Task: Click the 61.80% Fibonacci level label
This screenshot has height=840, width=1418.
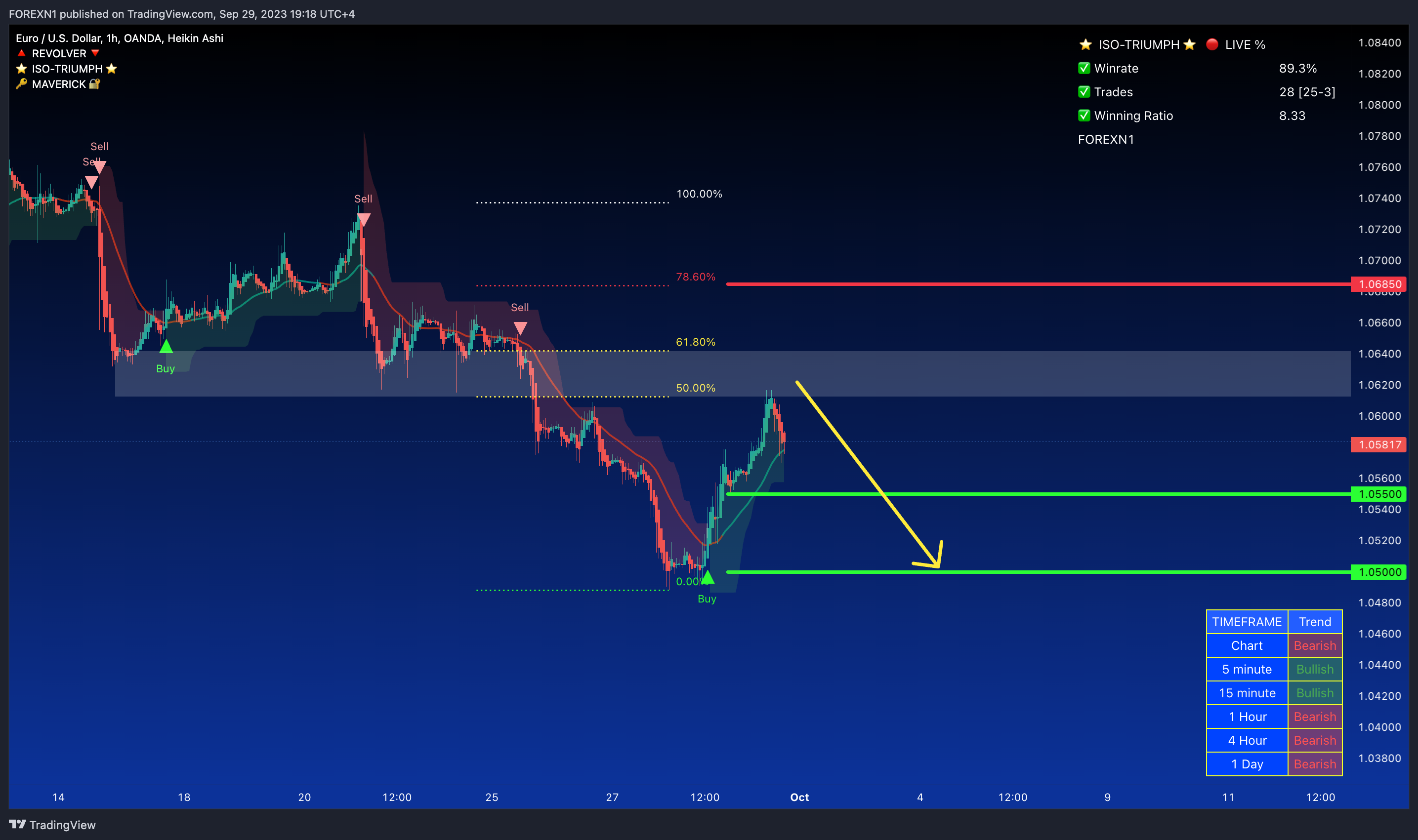Action: [695, 342]
